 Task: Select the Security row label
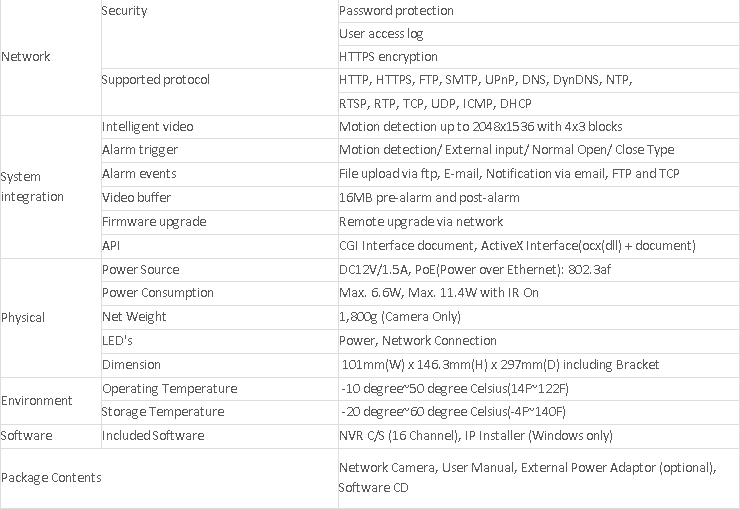coord(125,11)
